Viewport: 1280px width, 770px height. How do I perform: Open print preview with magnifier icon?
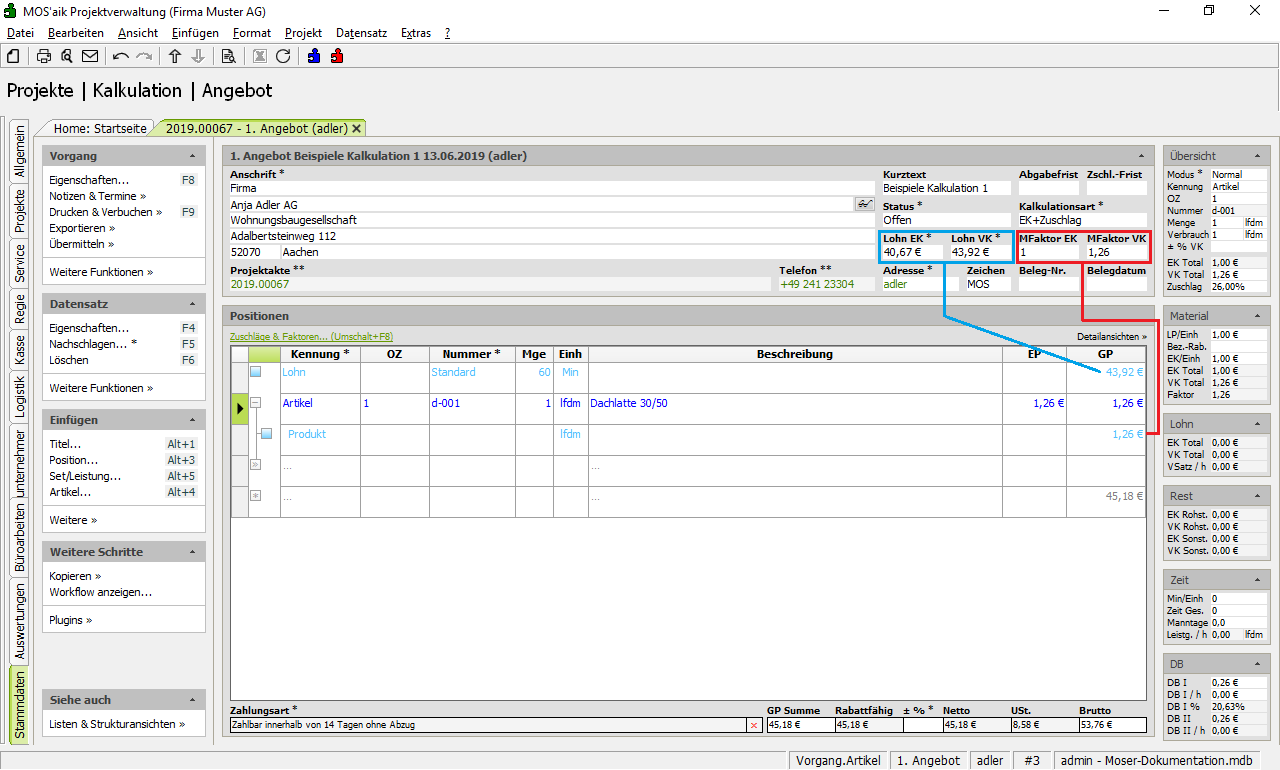tap(66, 56)
